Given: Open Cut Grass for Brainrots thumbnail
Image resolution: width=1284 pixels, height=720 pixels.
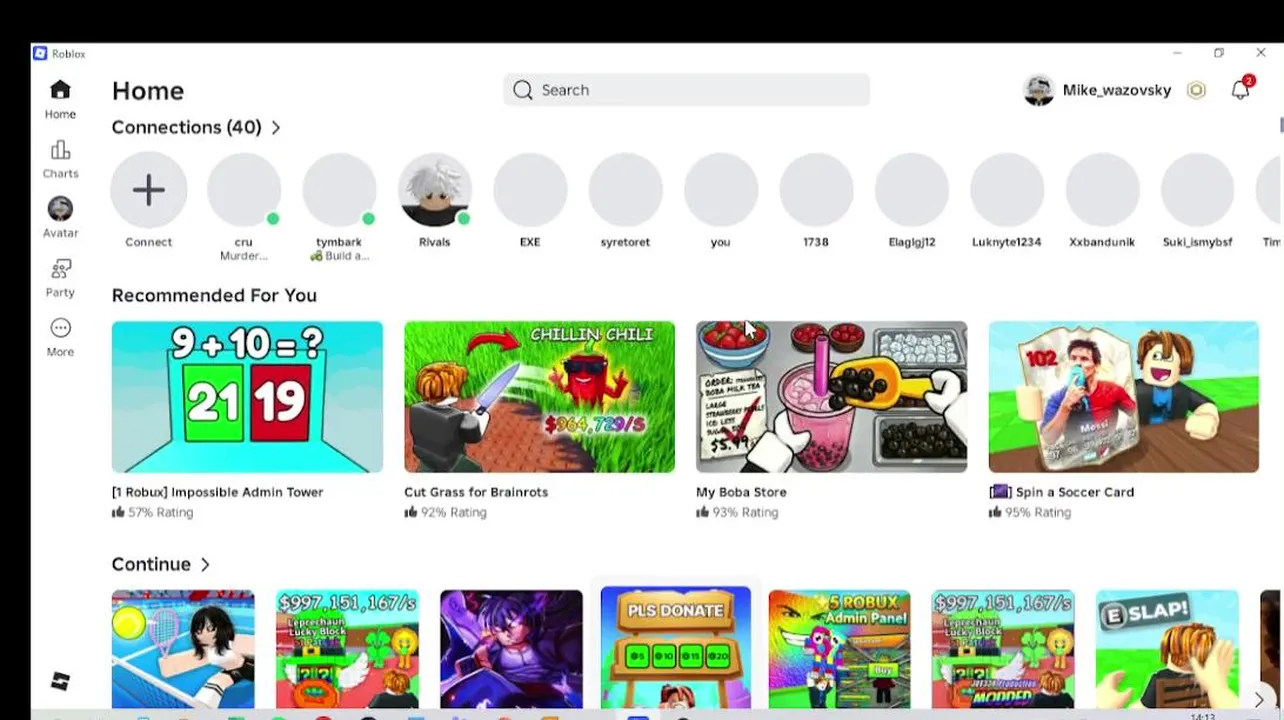Looking at the screenshot, I should pyautogui.click(x=539, y=397).
